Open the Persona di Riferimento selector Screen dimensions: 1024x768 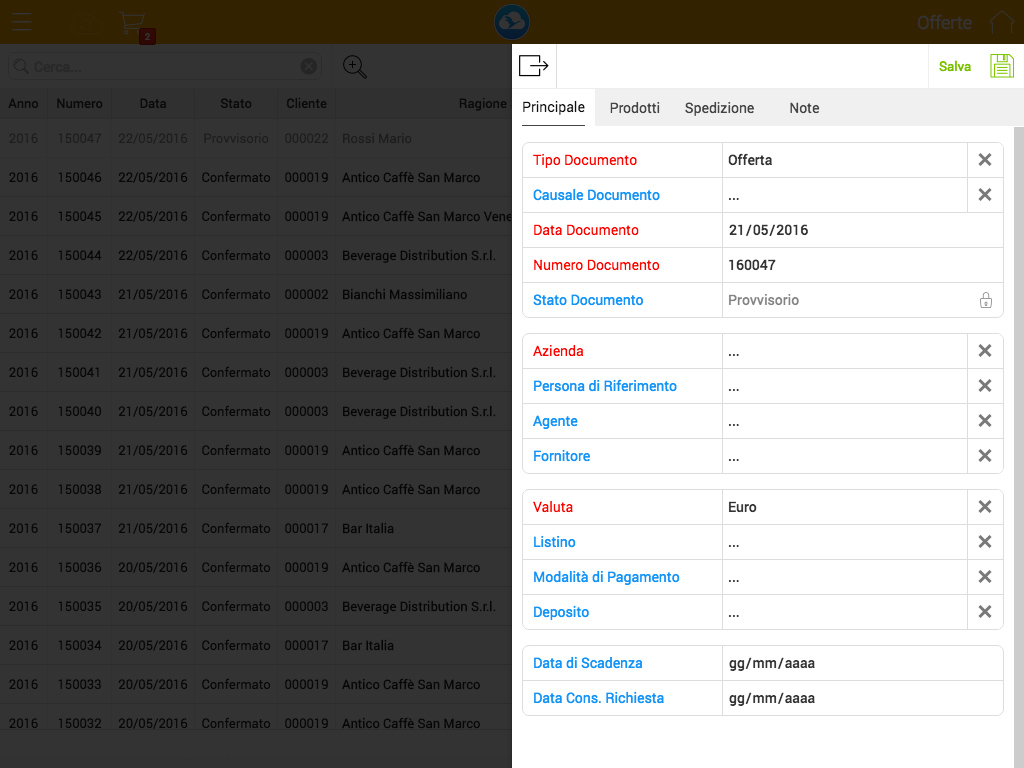[x=844, y=386]
